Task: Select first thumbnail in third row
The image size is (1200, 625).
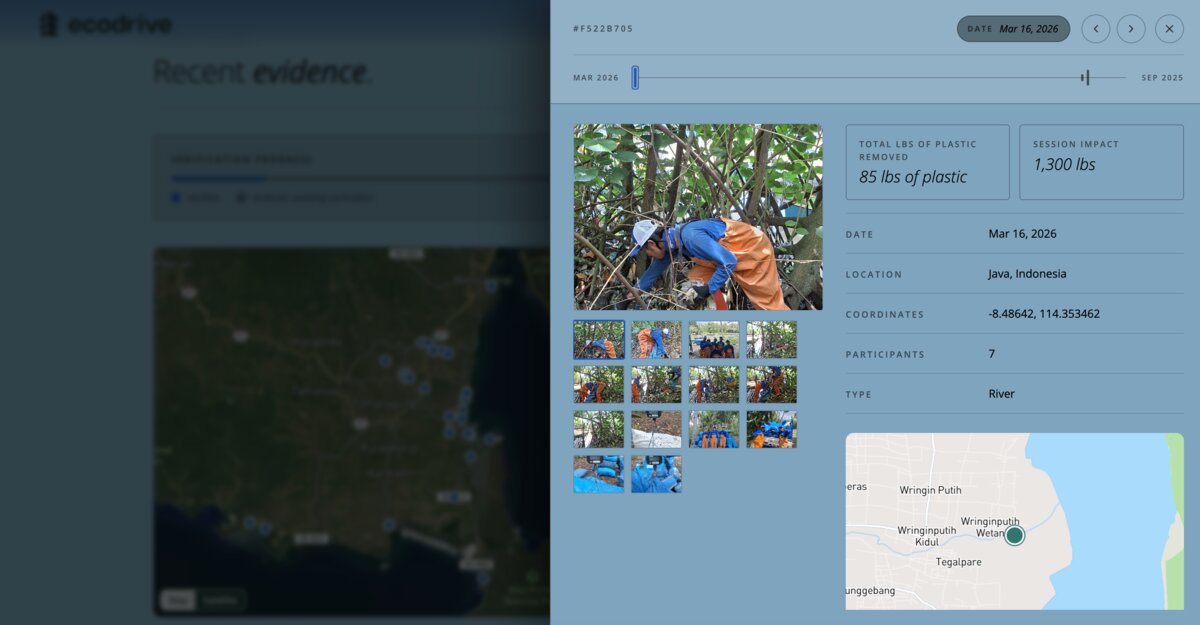Action: pyautogui.click(x=599, y=429)
